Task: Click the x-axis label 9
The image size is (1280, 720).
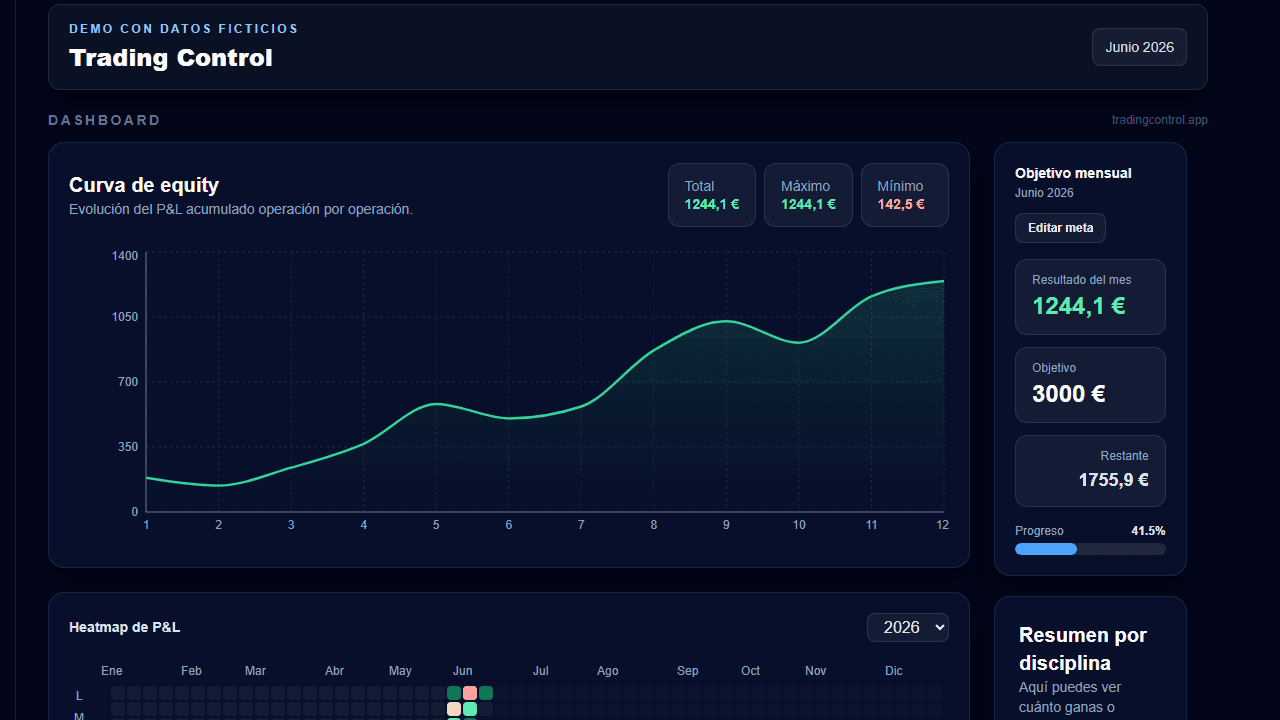Action: (x=726, y=525)
